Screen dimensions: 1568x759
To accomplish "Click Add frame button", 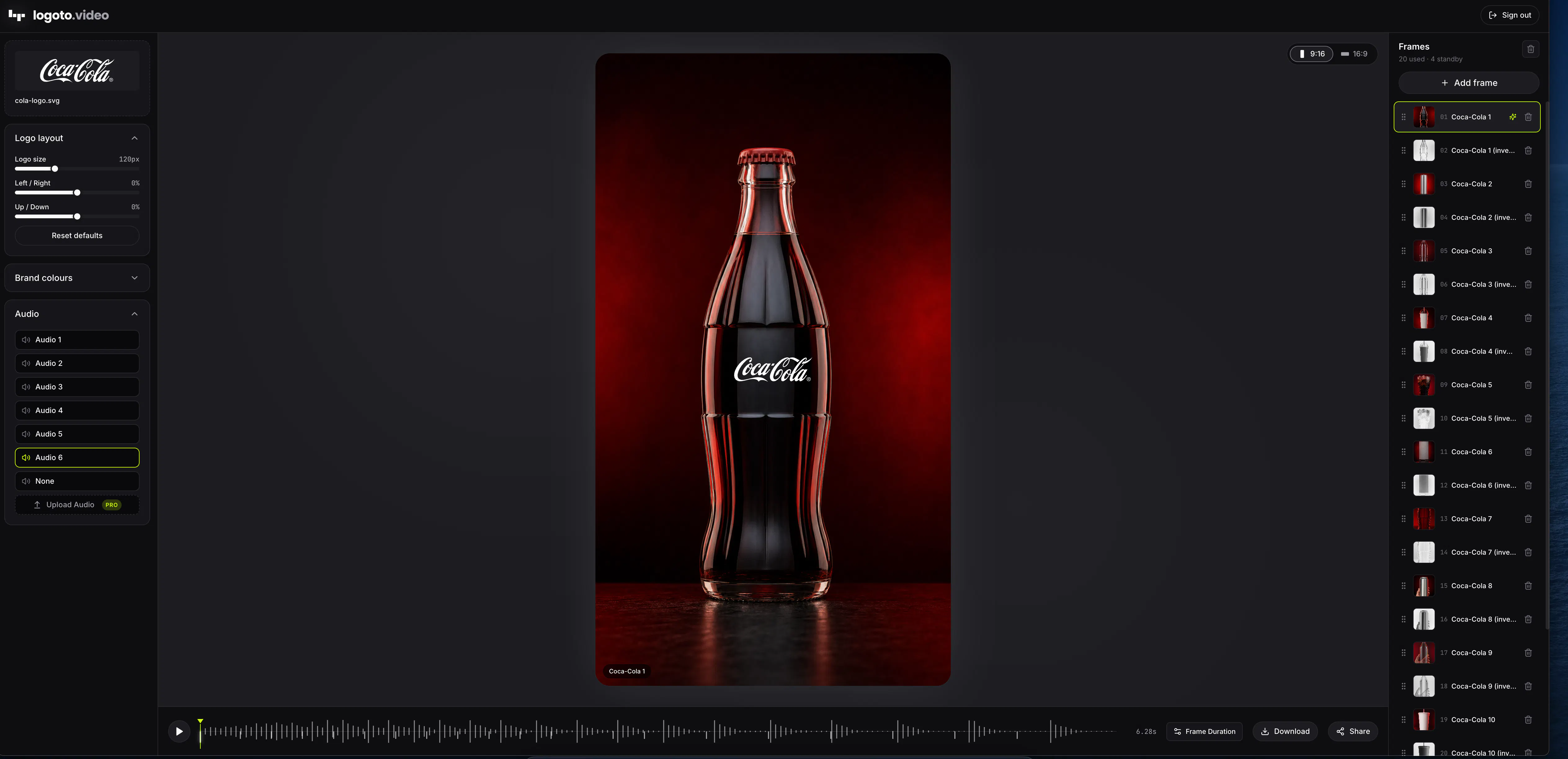I will point(1469,83).
